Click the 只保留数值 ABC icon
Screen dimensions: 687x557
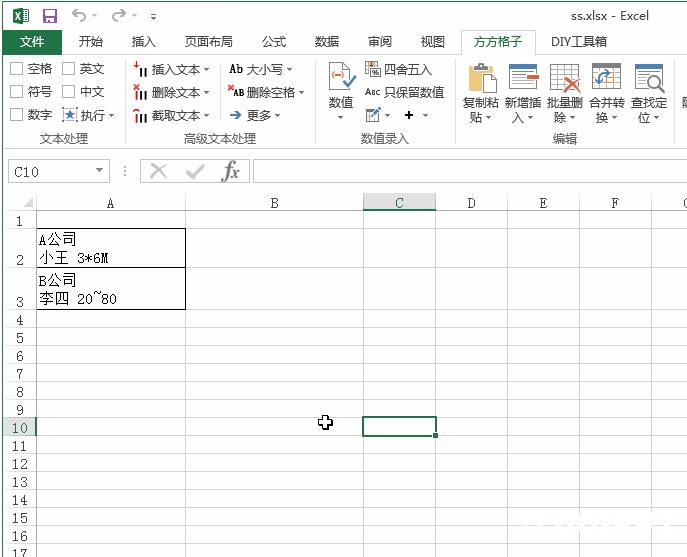coord(372,92)
